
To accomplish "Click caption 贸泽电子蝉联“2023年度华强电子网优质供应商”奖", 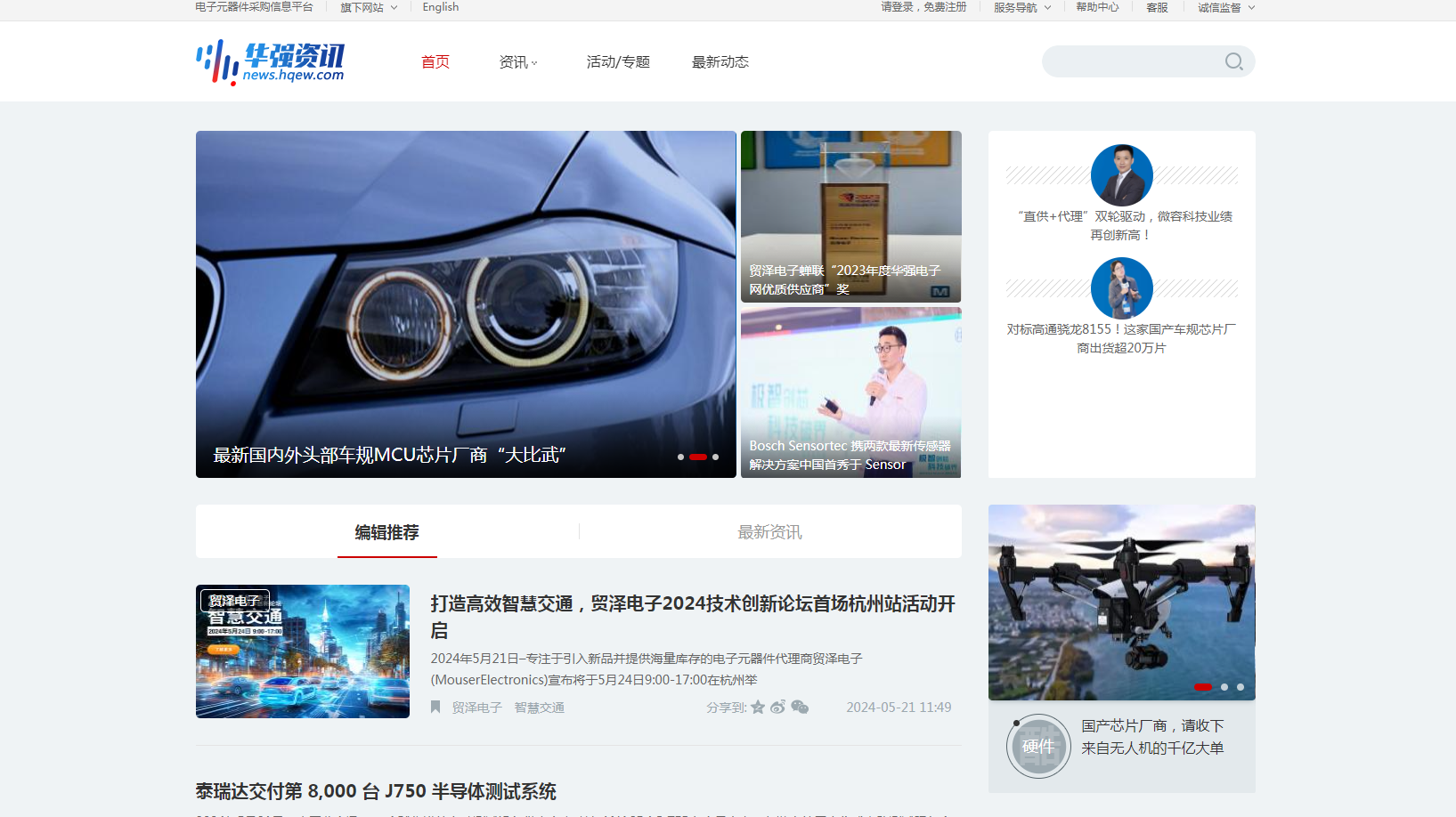I will click(x=845, y=279).
